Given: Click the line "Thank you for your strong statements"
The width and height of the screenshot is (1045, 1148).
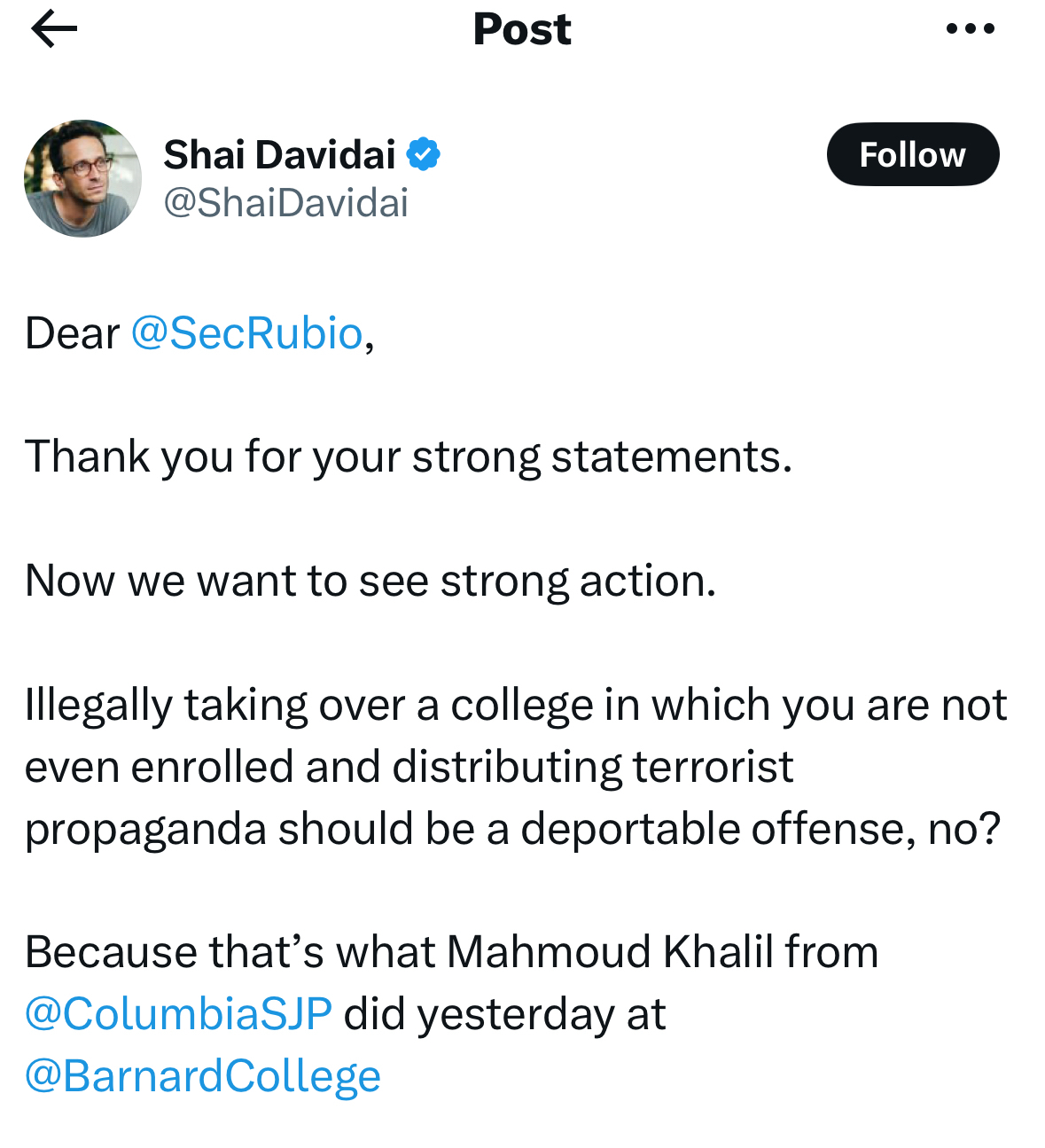Looking at the screenshot, I should pyautogui.click(x=408, y=457).
